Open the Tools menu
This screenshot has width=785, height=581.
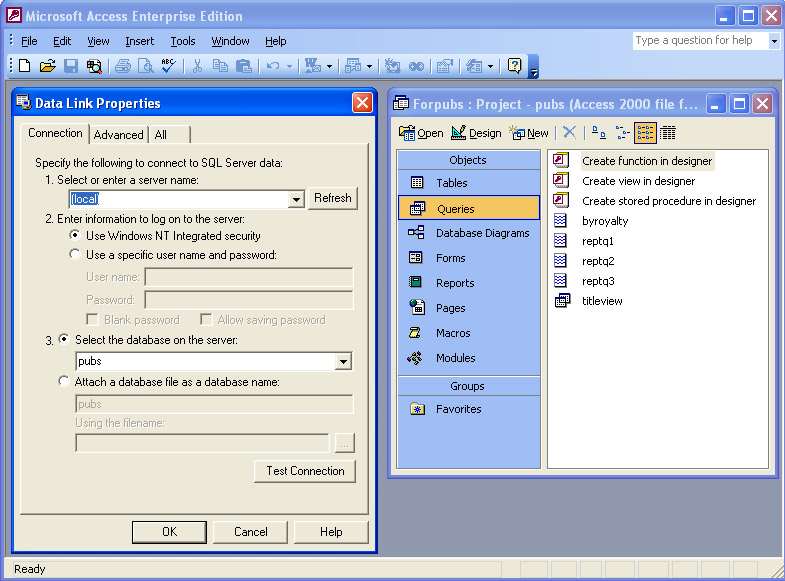tap(183, 41)
